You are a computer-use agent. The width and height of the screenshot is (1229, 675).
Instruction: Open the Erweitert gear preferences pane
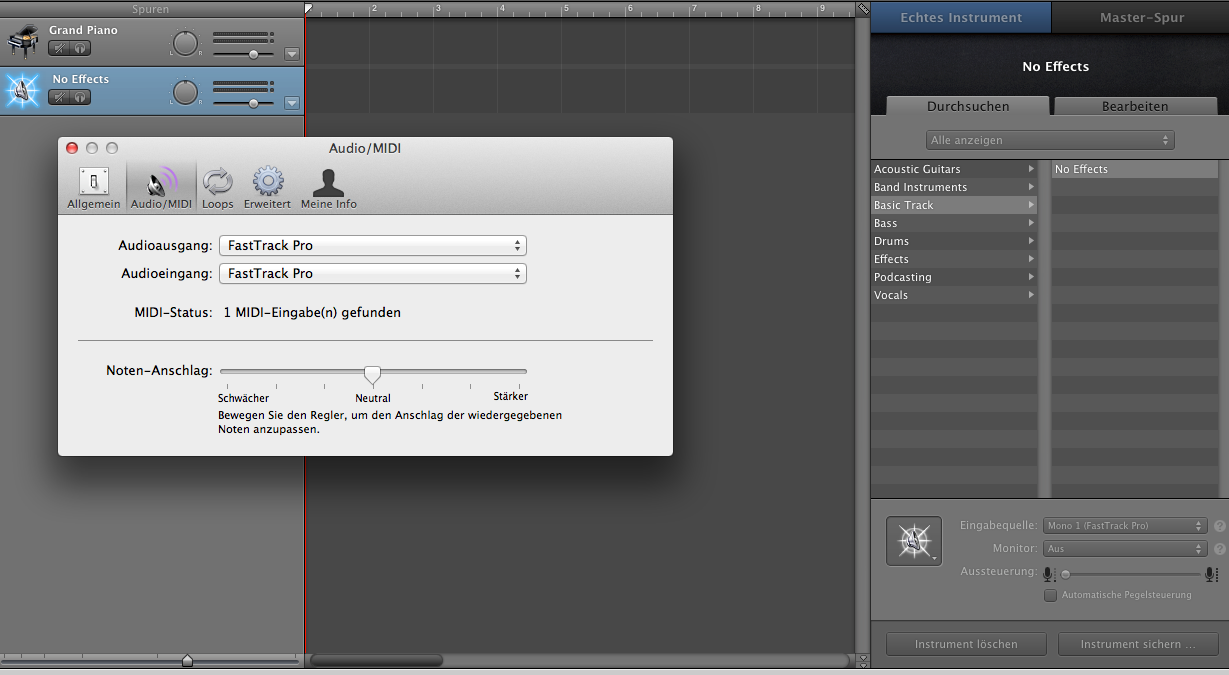tap(267, 187)
